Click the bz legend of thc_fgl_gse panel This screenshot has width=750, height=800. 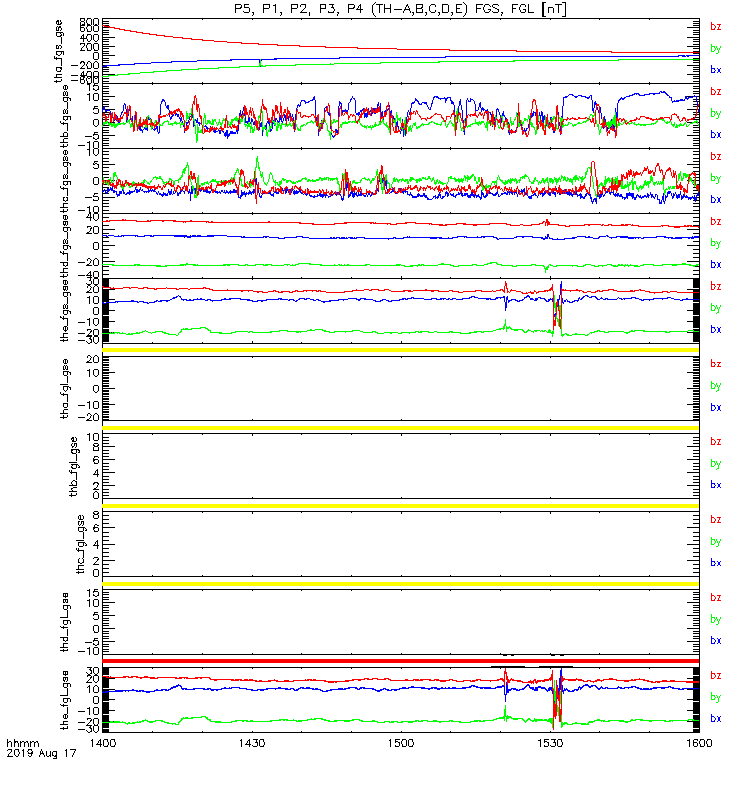(x=716, y=519)
